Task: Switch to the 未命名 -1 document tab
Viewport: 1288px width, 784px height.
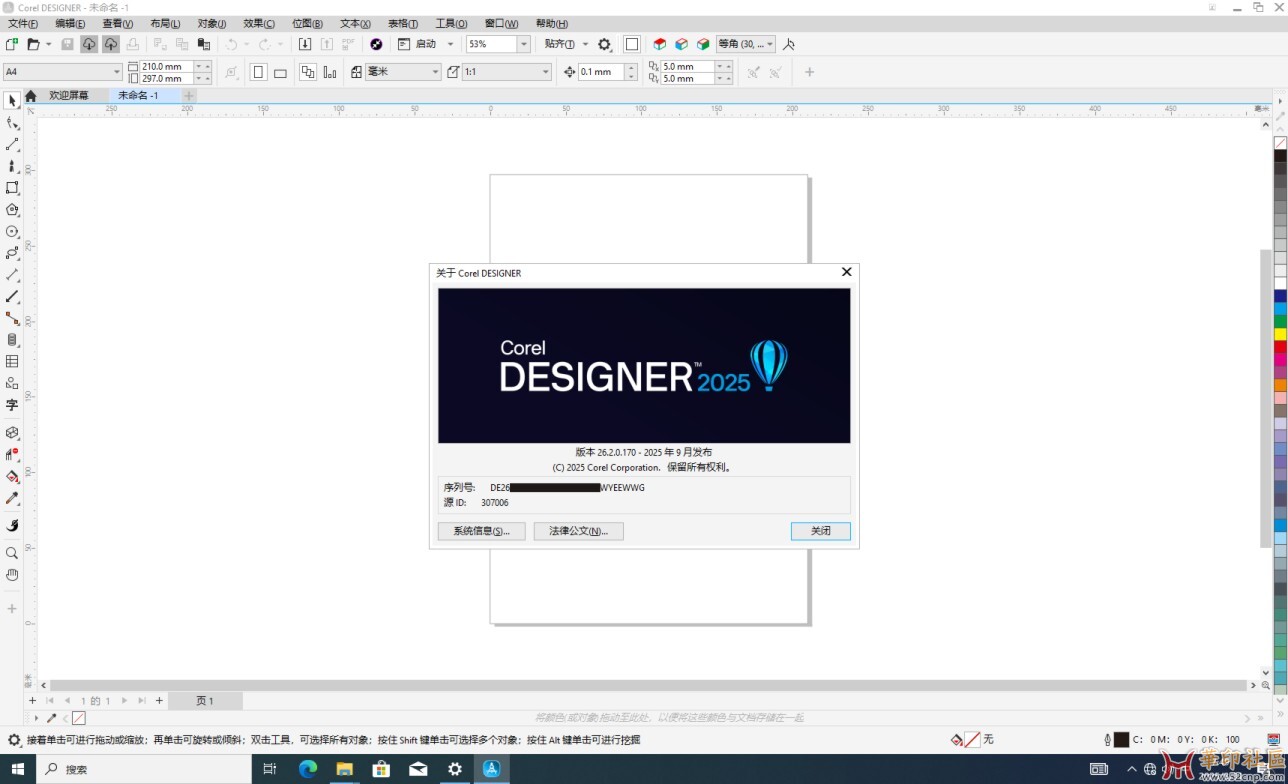Action: point(138,96)
